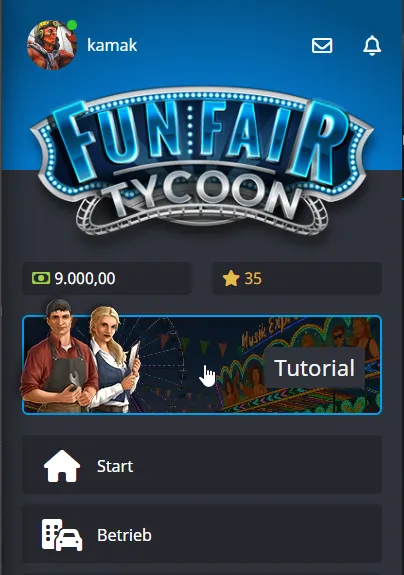
Task: Click the mechanic holding a wrench
Action: 59,358
